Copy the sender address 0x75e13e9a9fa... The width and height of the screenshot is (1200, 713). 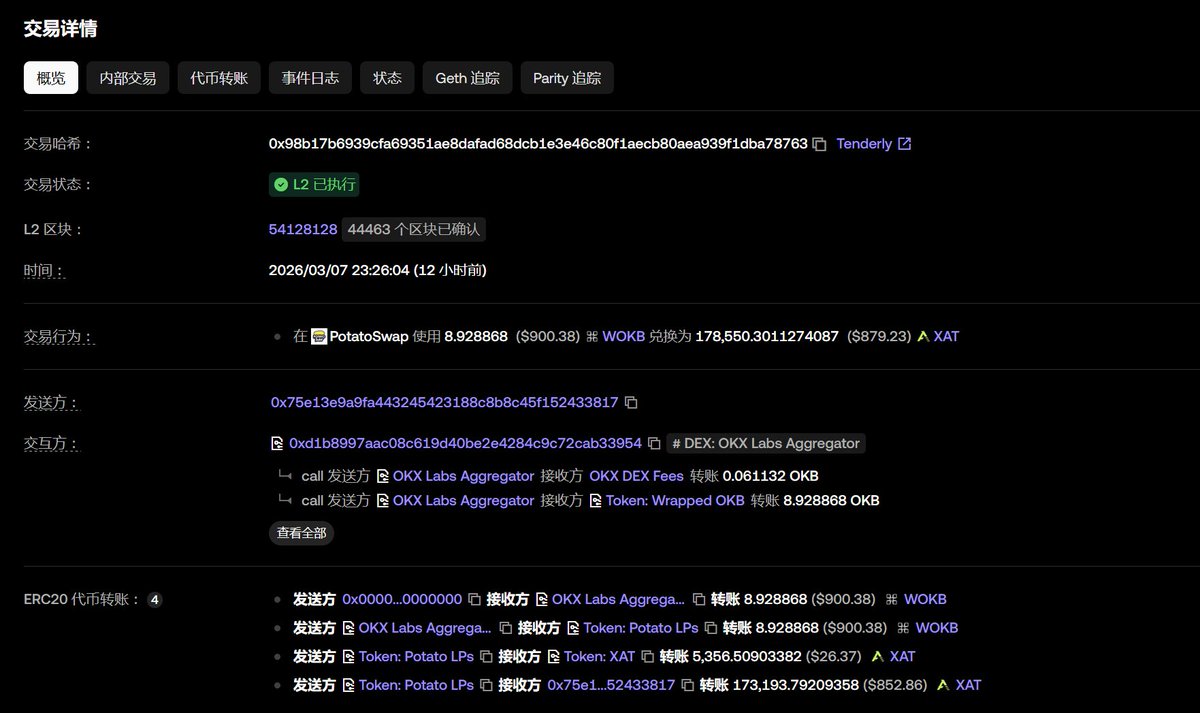tap(630, 401)
